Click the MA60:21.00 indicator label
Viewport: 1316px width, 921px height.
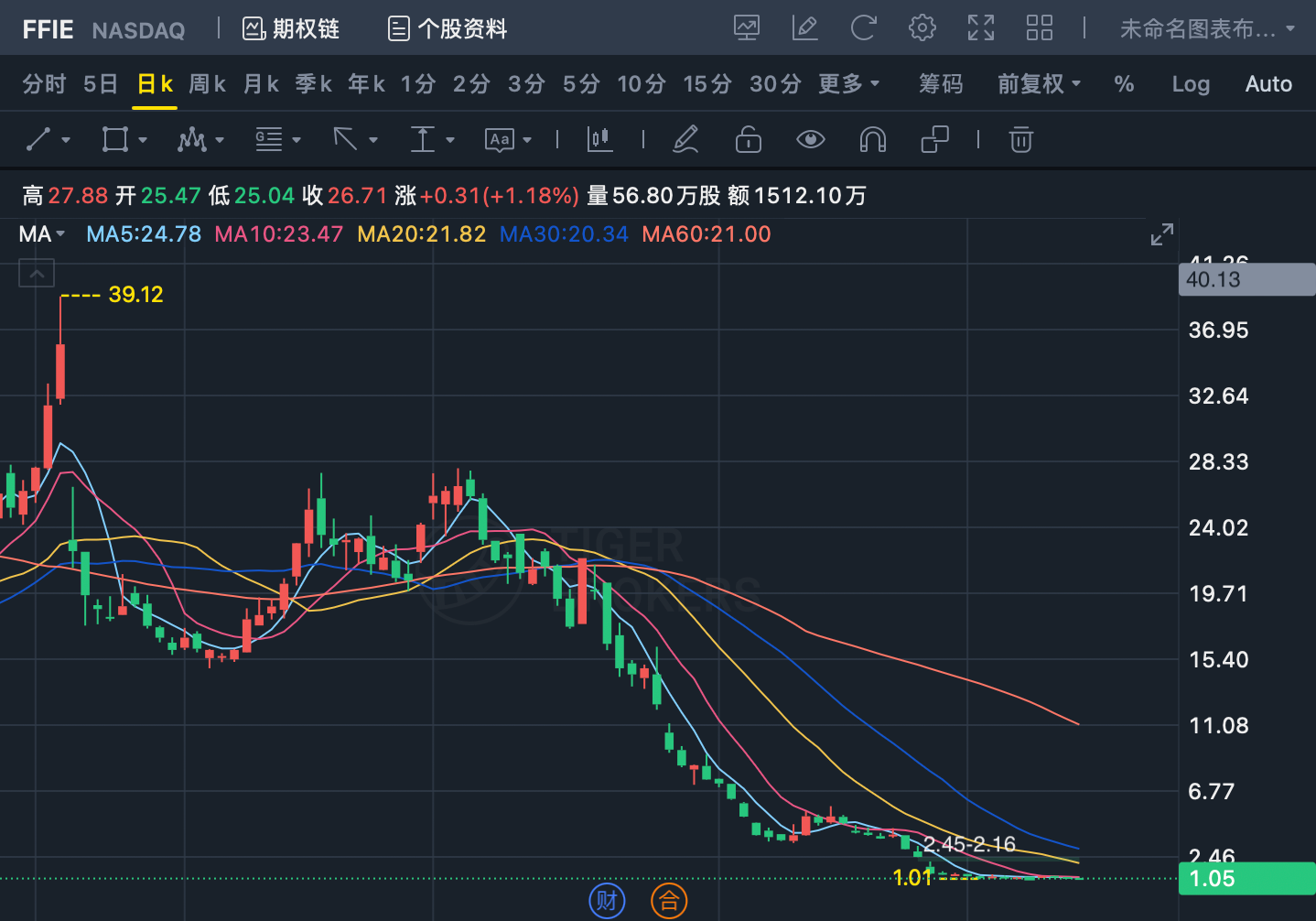coord(707,234)
